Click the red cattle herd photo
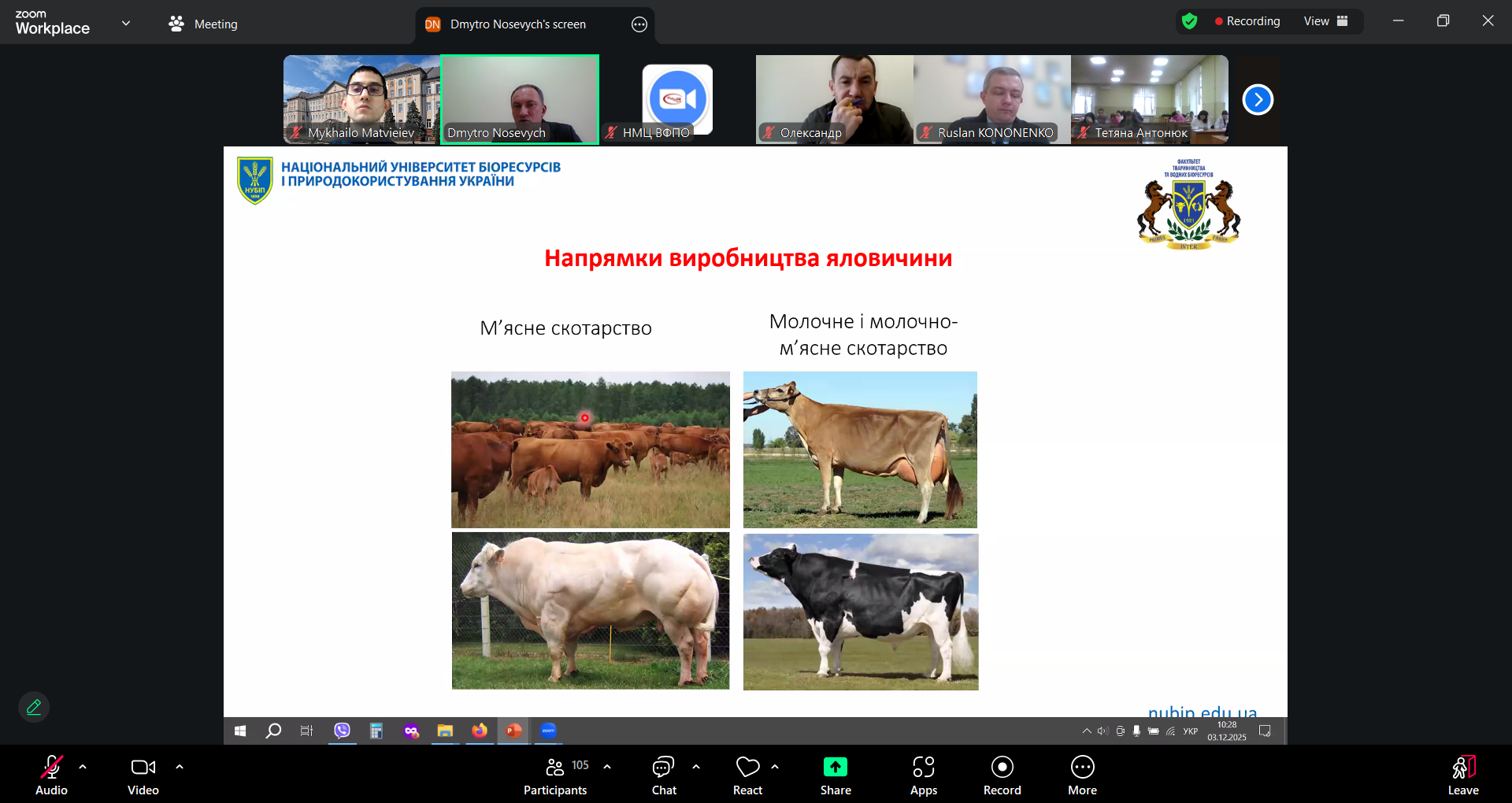 591,450
